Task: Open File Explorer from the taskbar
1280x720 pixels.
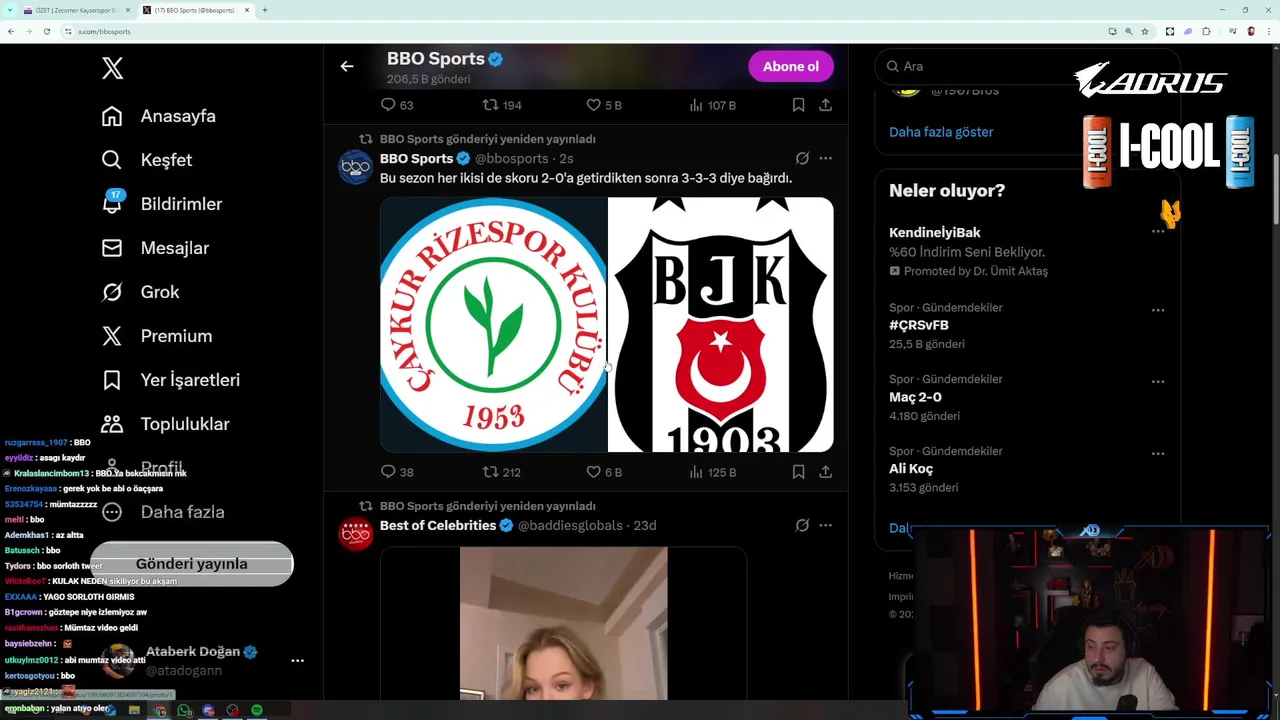Action: (x=135, y=710)
